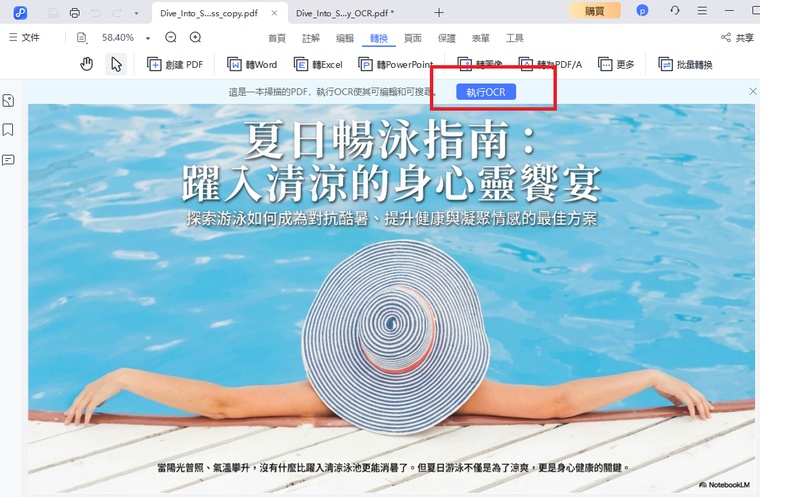
Task: Open 批量轉換 batch convert
Action: point(685,64)
